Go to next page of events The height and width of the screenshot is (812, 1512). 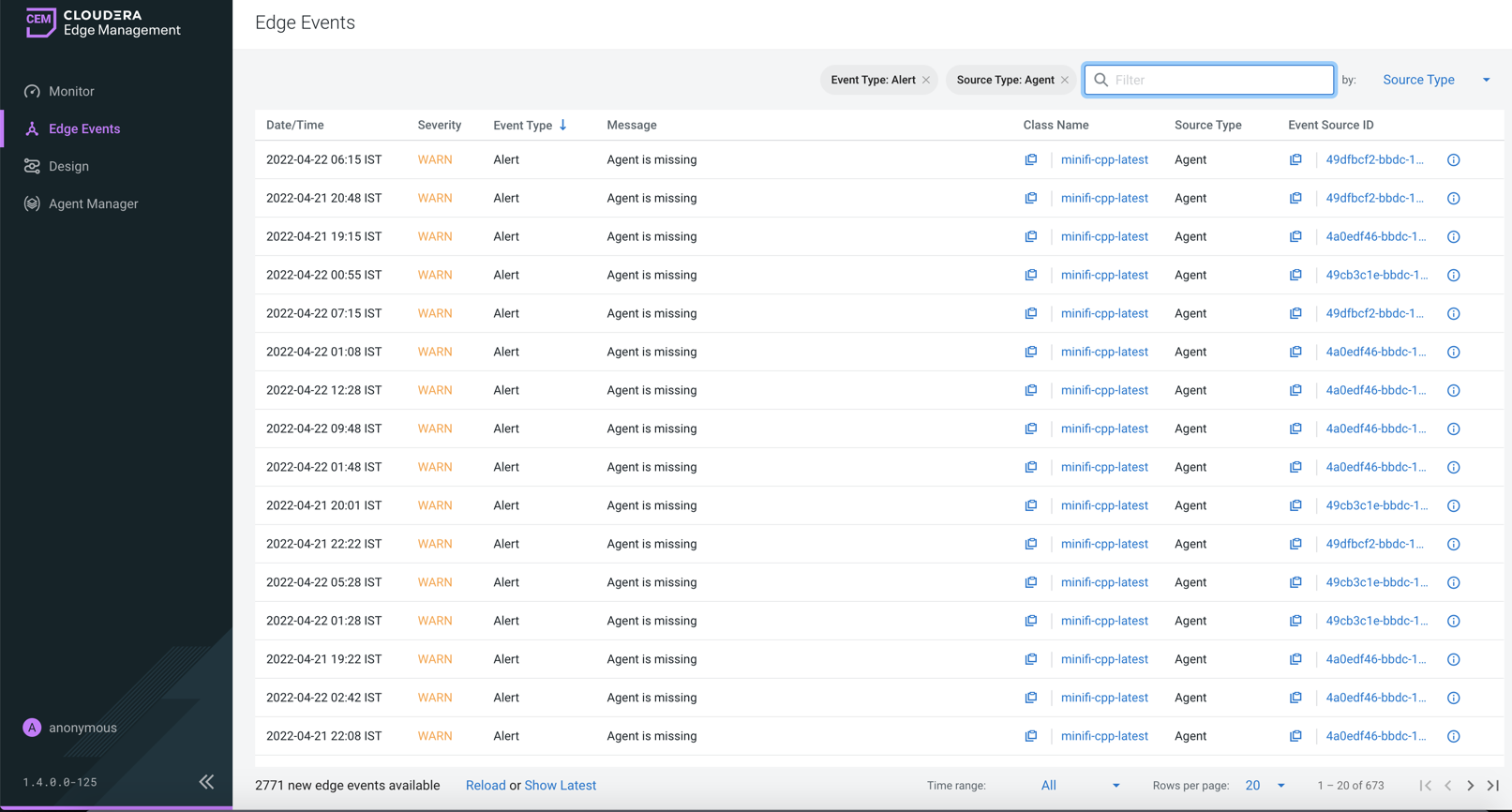1470,786
